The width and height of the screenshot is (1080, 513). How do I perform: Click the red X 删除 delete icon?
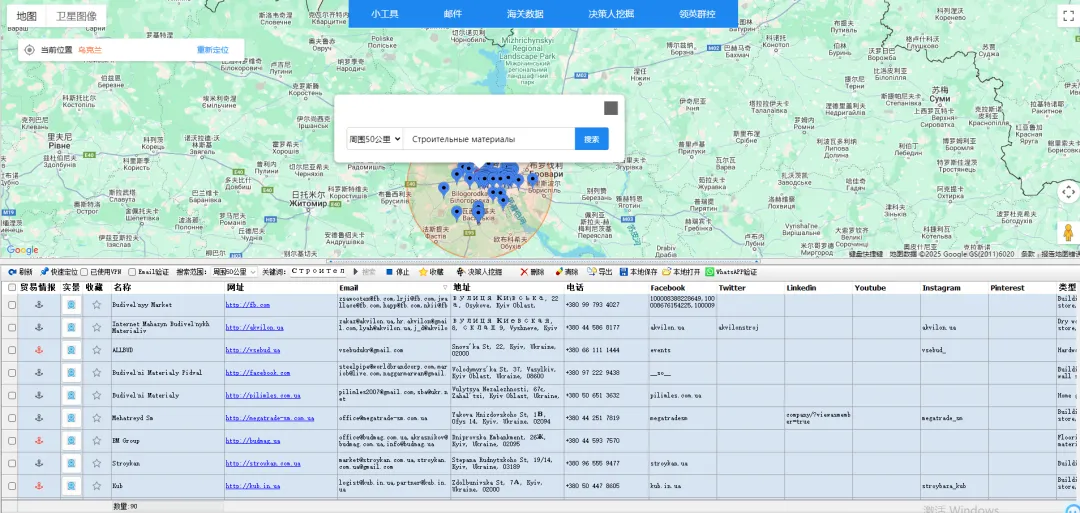point(523,272)
